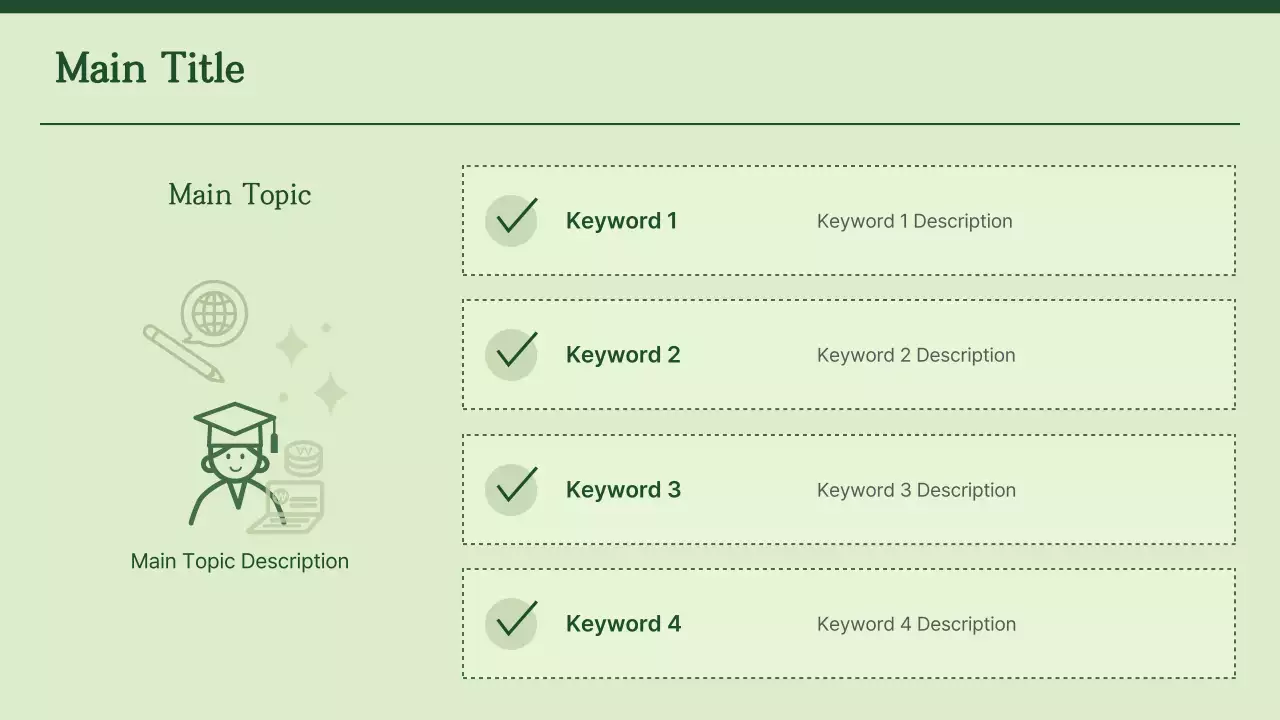Image resolution: width=1280 pixels, height=720 pixels.
Task: Toggle the checkmark next to Keyword 2
Action: click(x=512, y=354)
